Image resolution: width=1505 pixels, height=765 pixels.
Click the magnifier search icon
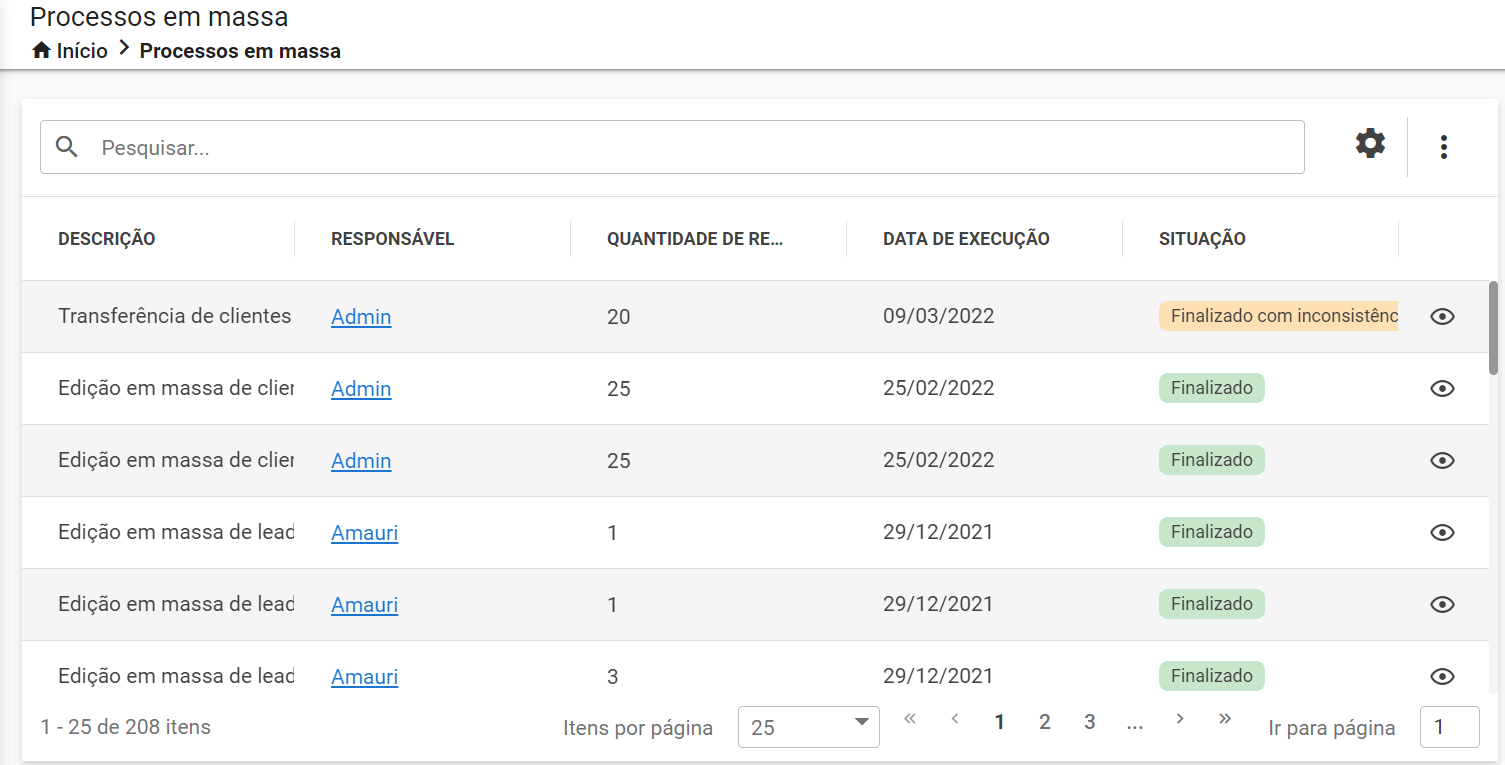[x=67, y=147]
